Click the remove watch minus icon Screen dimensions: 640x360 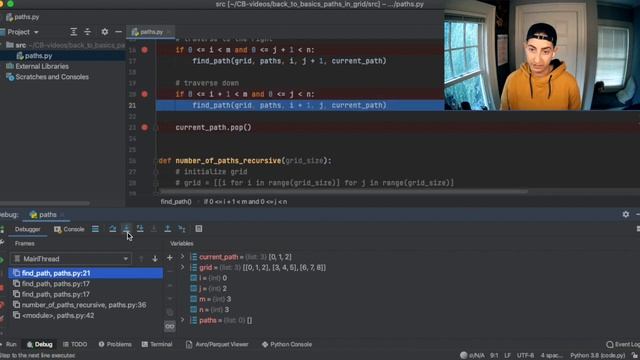click(170, 271)
